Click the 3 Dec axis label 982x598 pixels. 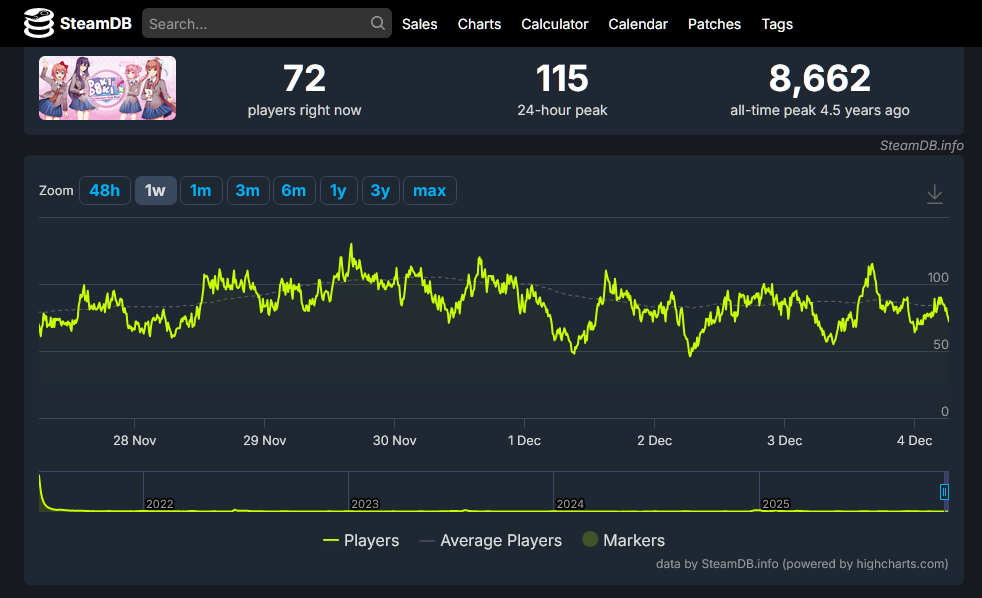(x=785, y=440)
